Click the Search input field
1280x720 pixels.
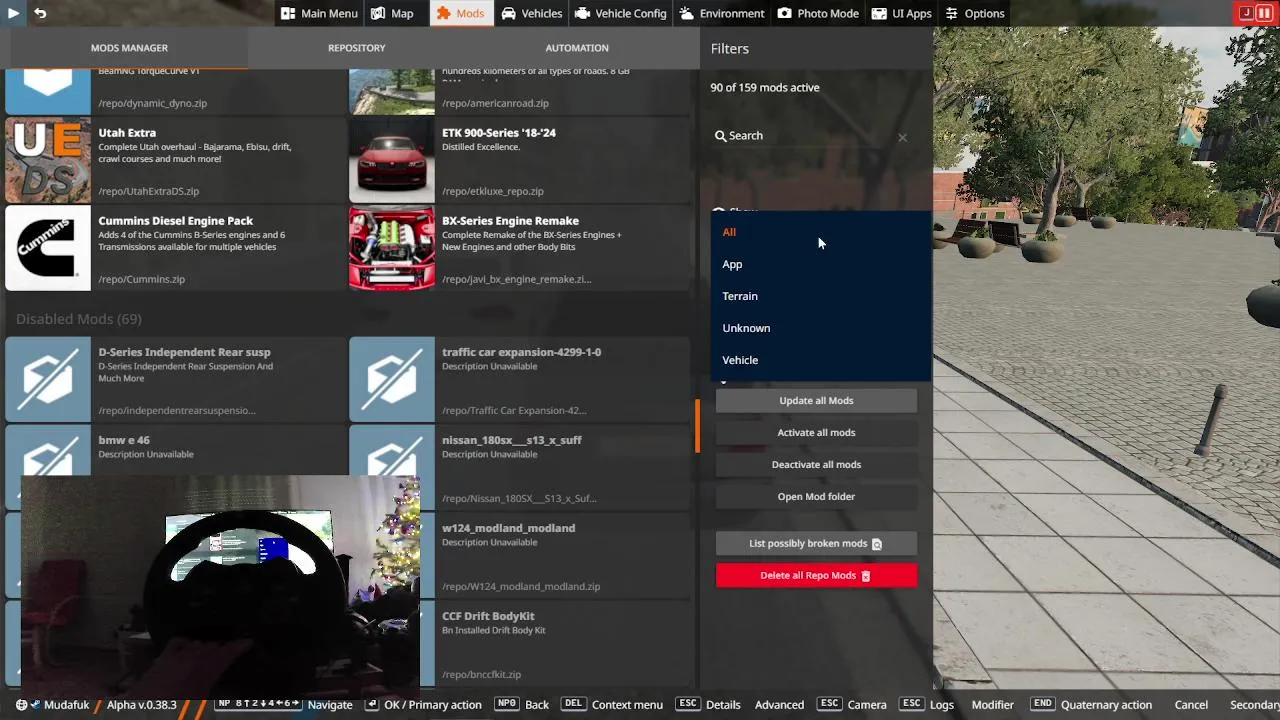tap(810, 136)
